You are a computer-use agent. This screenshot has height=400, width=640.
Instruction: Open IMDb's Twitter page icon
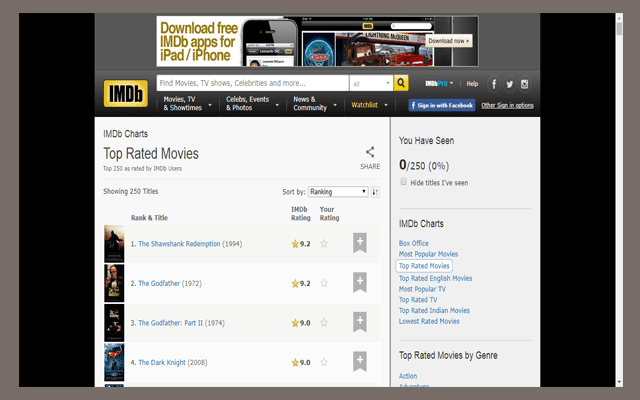pos(509,84)
